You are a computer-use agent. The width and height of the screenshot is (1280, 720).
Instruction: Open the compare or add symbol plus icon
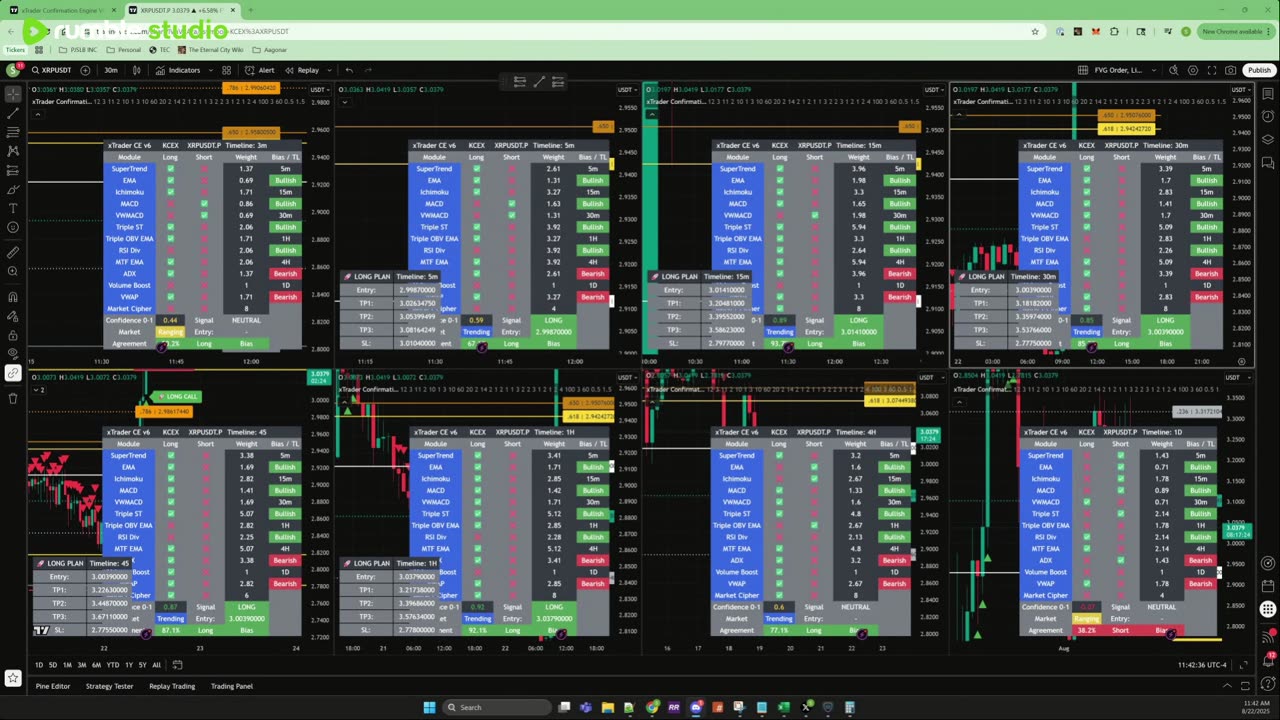click(x=84, y=70)
